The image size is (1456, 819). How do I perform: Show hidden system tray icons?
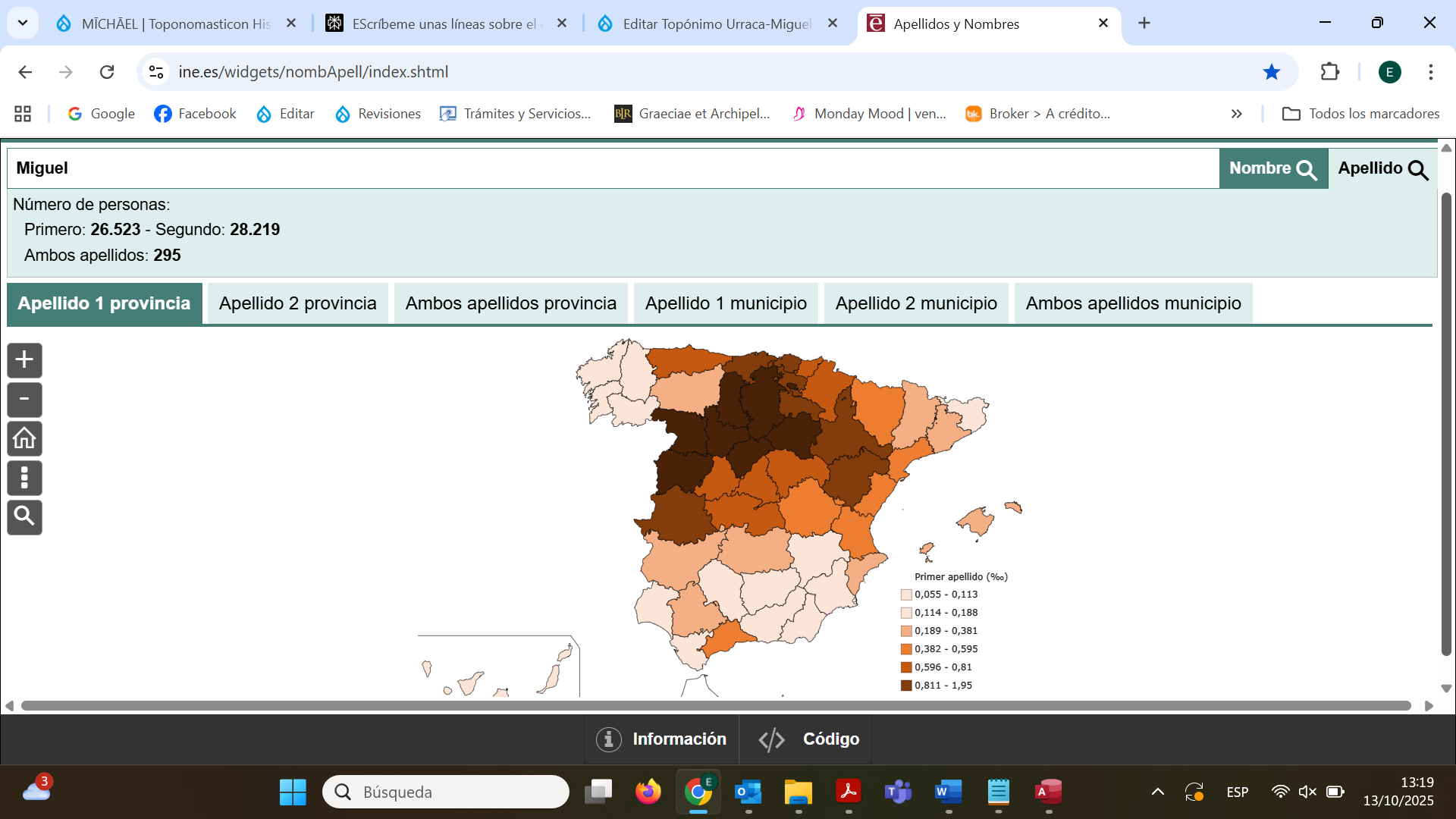click(1157, 792)
